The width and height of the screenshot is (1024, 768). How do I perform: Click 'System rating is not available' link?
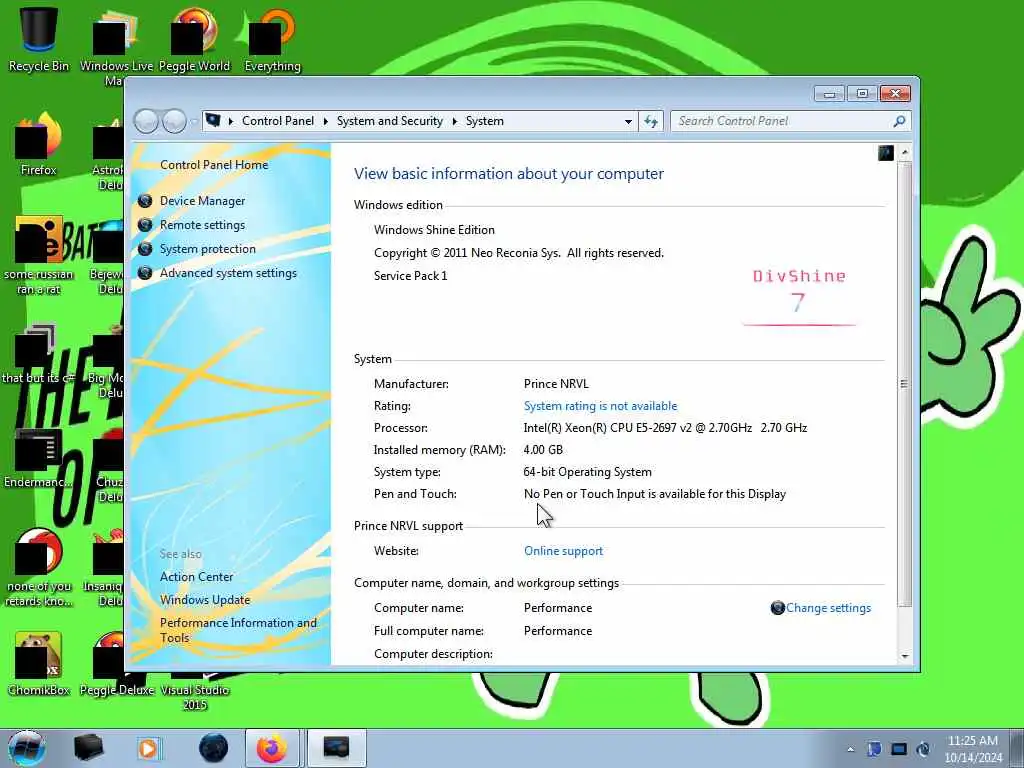600,406
